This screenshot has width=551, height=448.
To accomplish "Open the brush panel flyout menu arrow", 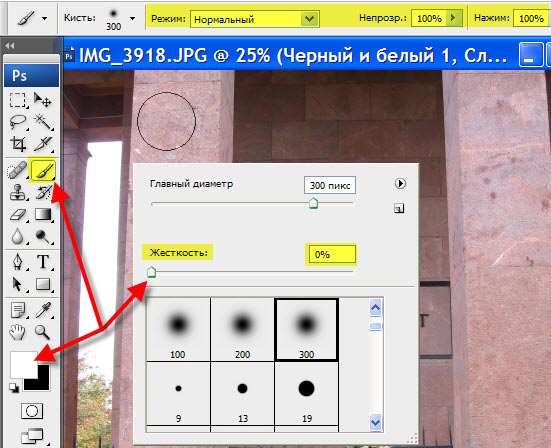I will tap(400, 183).
